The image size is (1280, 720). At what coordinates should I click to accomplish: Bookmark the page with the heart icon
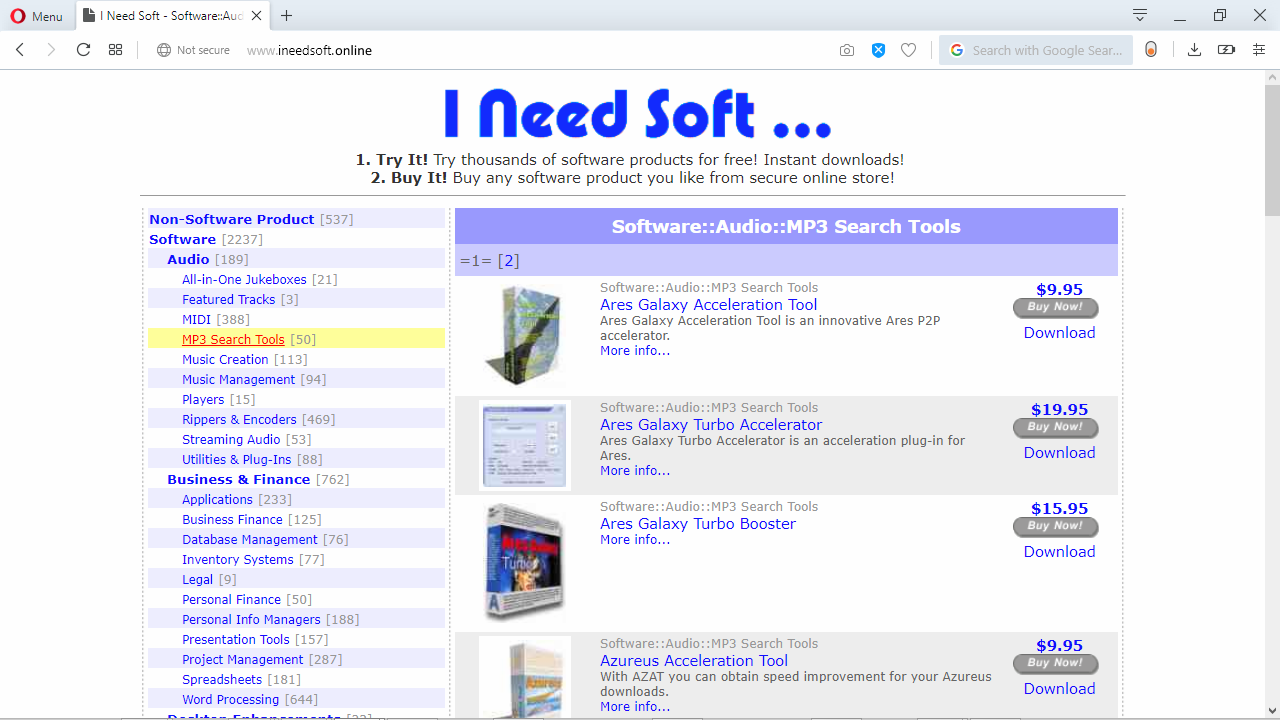coord(908,50)
